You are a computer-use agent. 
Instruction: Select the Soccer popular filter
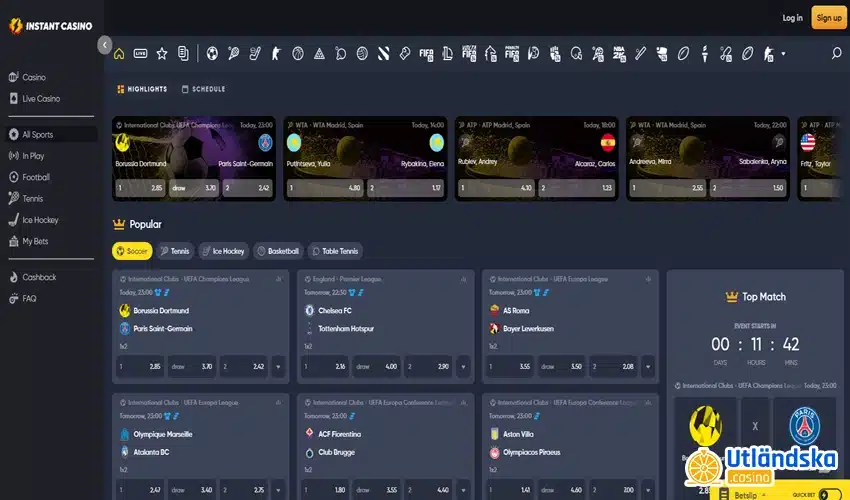[x=132, y=251]
